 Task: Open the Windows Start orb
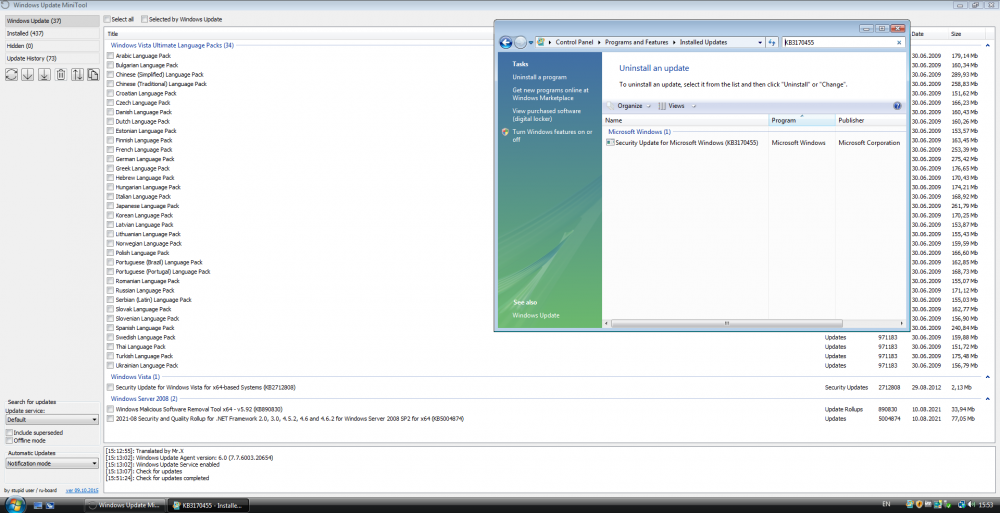click(13, 504)
